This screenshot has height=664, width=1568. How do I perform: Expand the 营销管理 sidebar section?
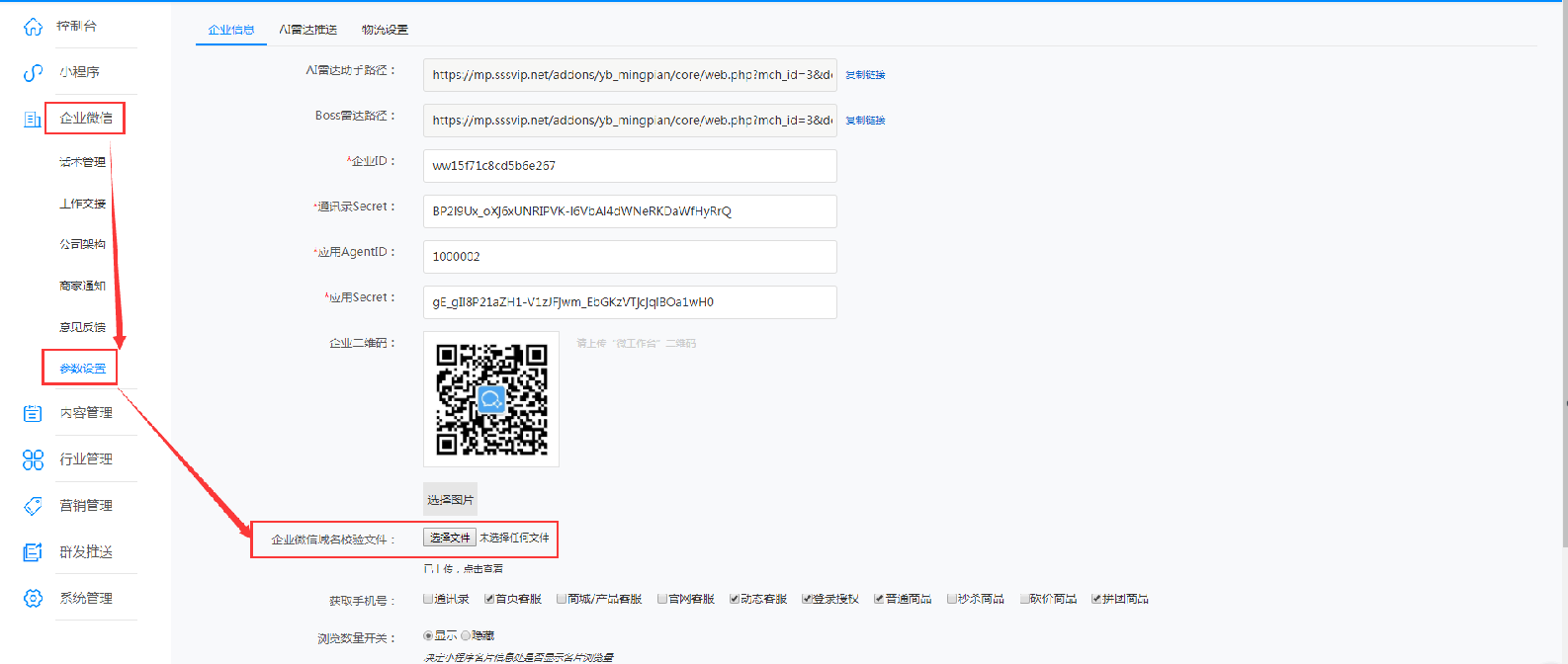pyautogui.click(x=86, y=506)
